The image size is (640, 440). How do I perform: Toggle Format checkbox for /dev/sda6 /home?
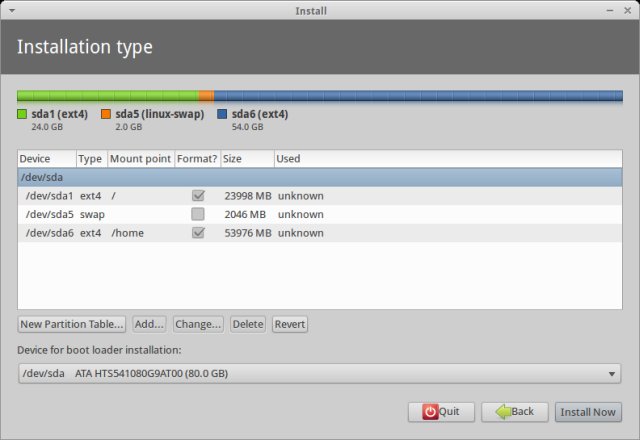198,233
